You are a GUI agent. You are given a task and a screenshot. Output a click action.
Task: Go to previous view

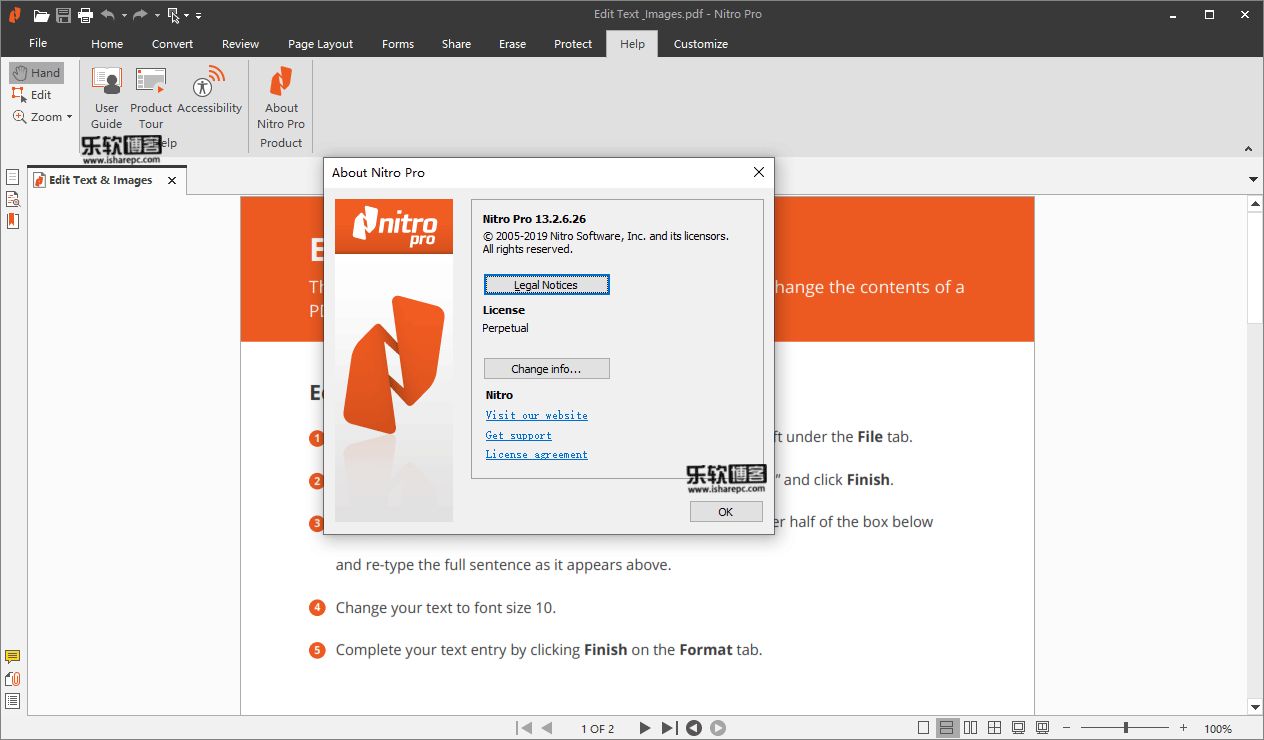(x=694, y=728)
